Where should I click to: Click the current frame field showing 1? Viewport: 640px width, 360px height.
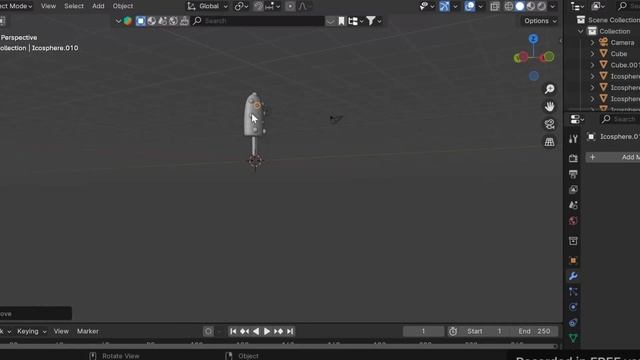click(423, 331)
